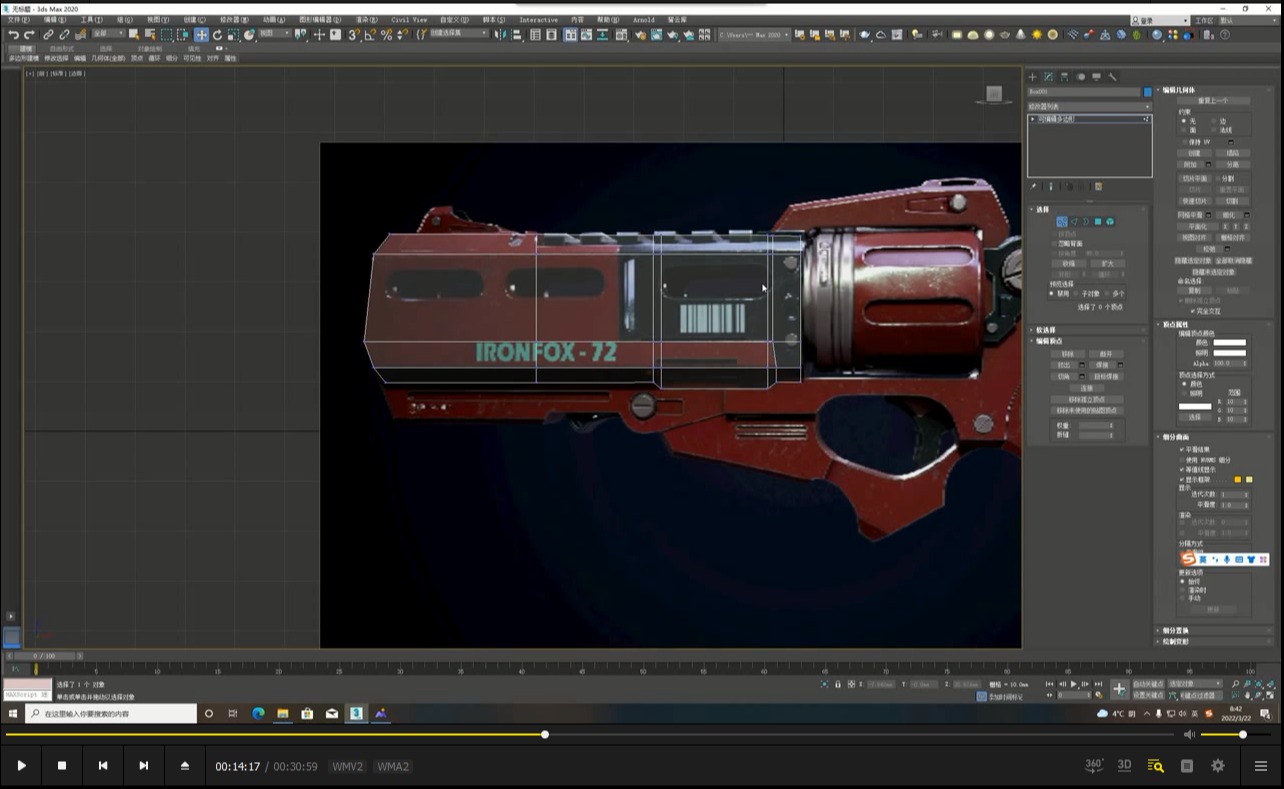Select Polygon sub-object level icon

click(x=1098, y=221)
